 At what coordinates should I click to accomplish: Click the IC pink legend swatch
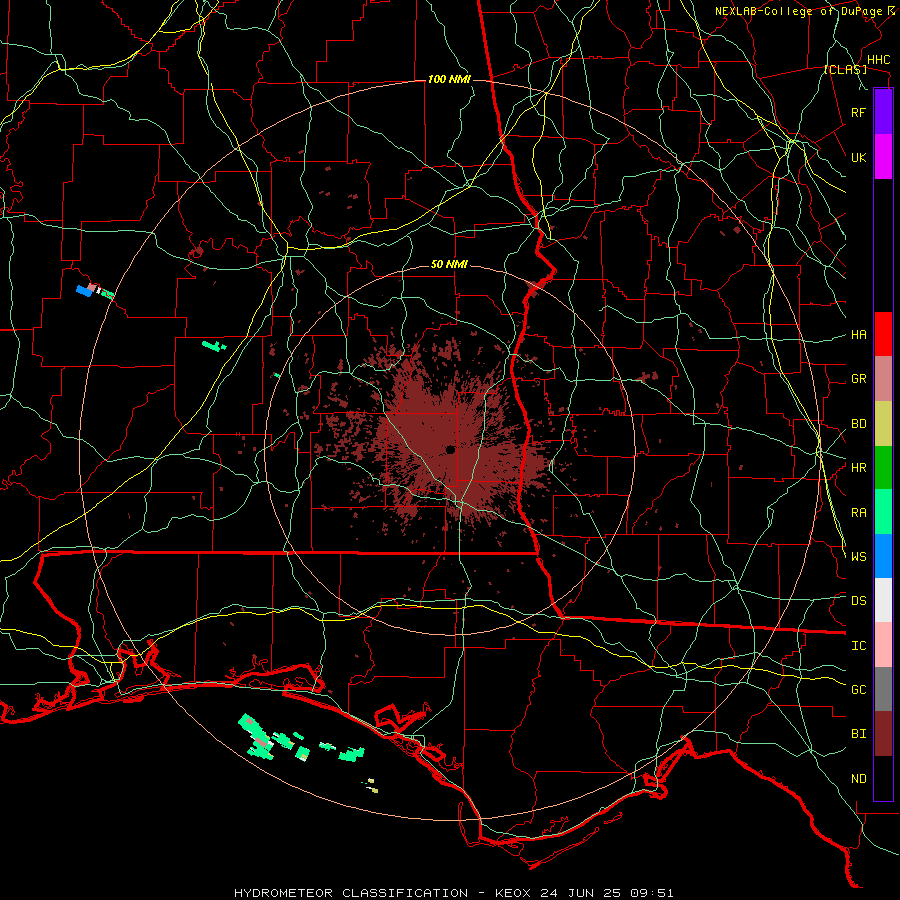883,645
